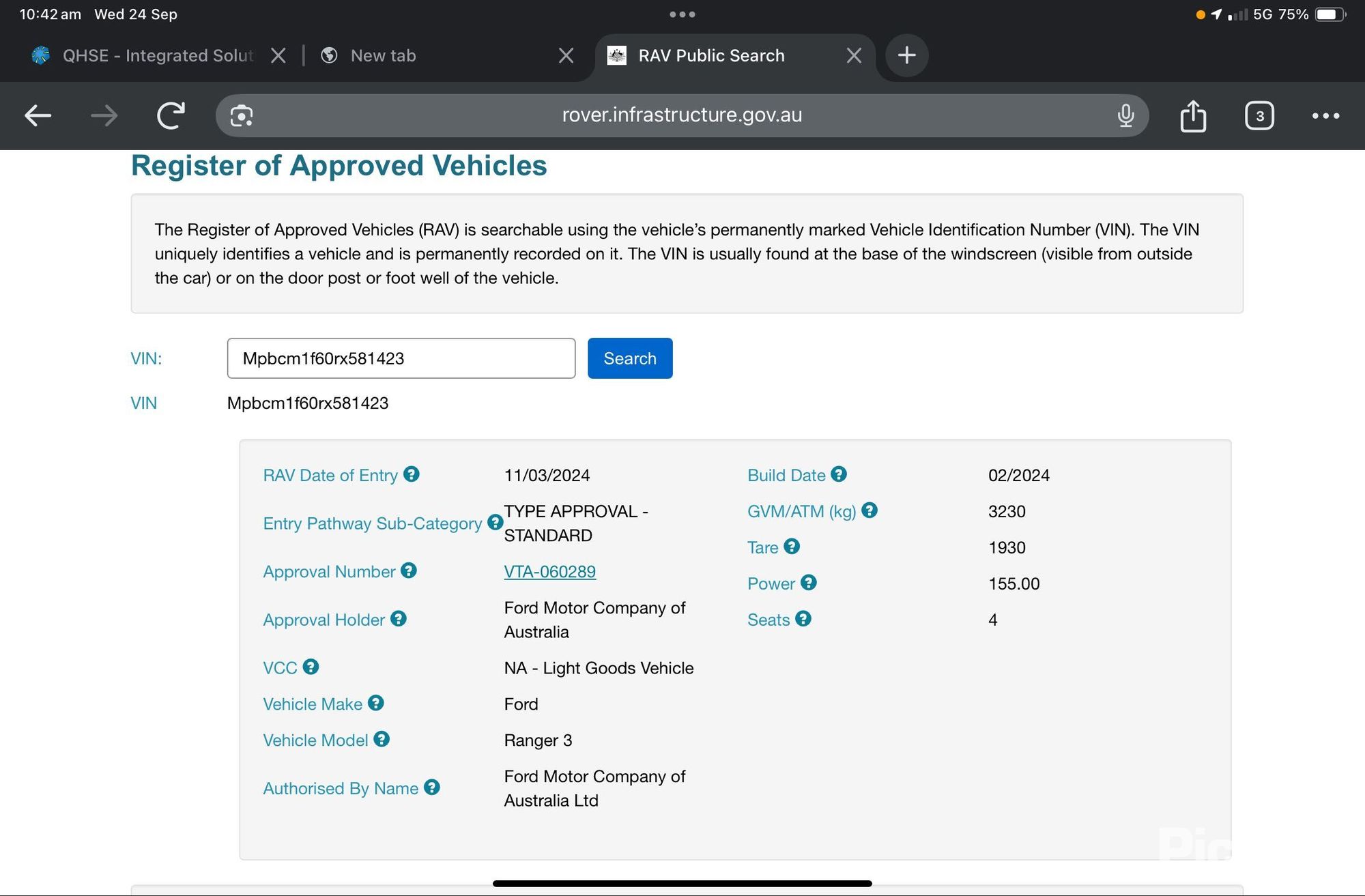The width and height of the screenshot is (1365, 896).
Task: Open a new tab with plus button
Action: click(906, 55)
